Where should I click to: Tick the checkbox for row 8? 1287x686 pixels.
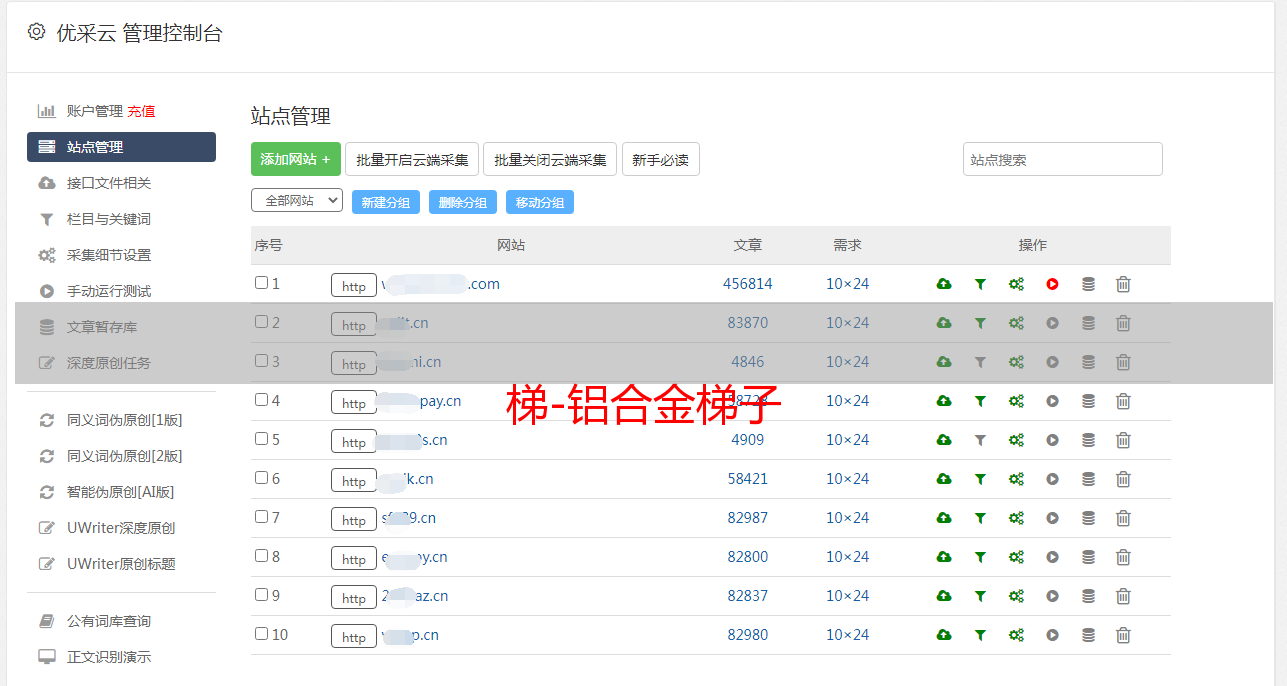[x=261, y=556]
